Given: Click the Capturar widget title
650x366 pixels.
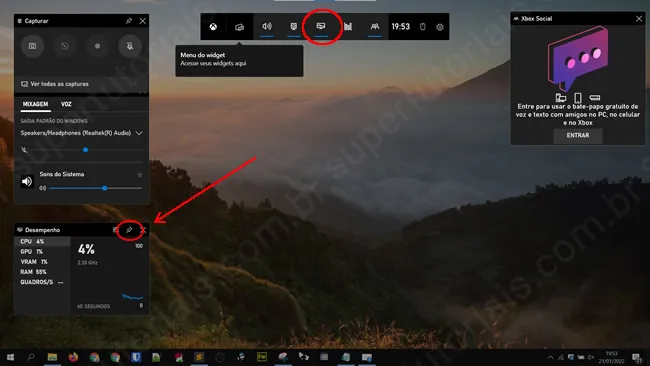Looking at the screenshot, I should 36,21.
